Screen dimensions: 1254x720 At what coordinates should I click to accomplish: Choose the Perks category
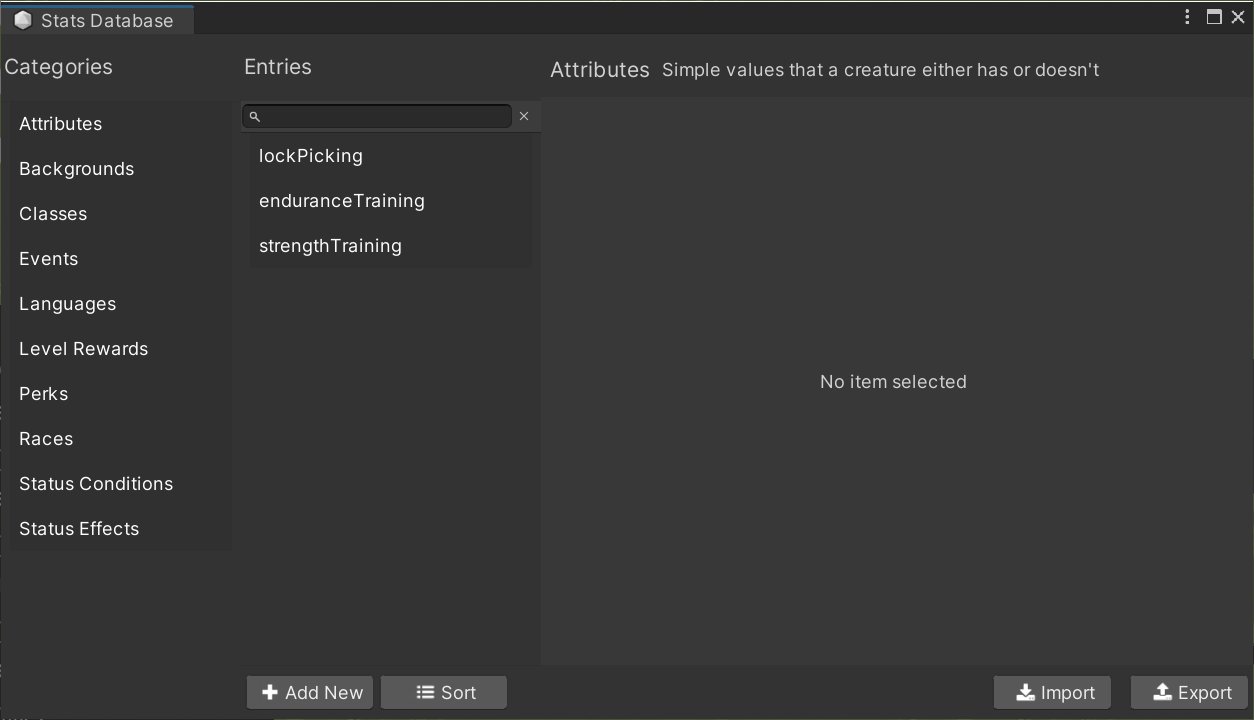click(44, 394)
